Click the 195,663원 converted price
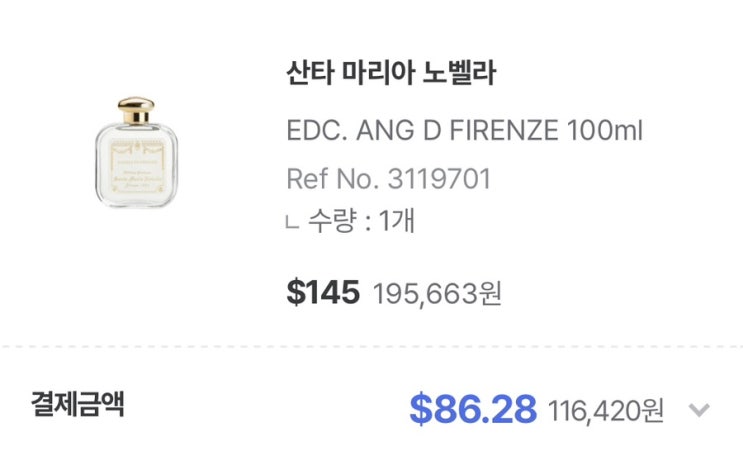This screenshot has width=743, height=456. point(437,294)
